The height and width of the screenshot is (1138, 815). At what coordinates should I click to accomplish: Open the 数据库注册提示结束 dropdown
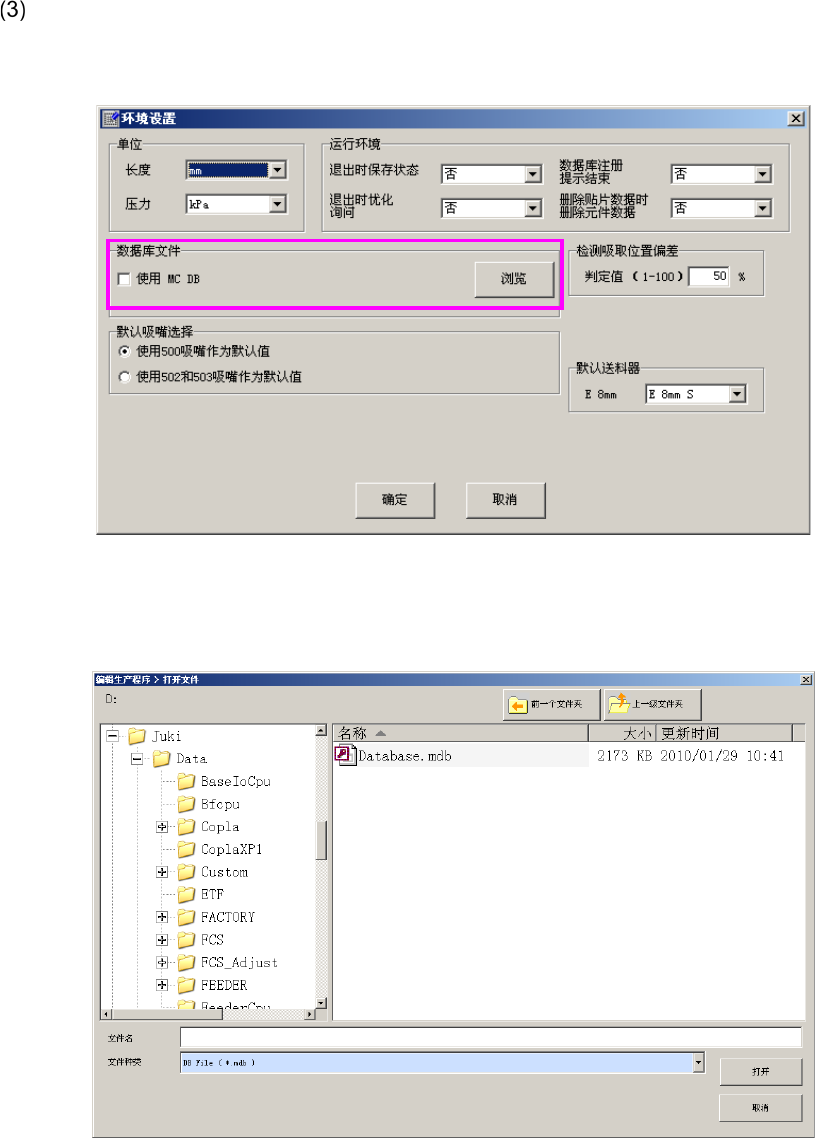763,174
